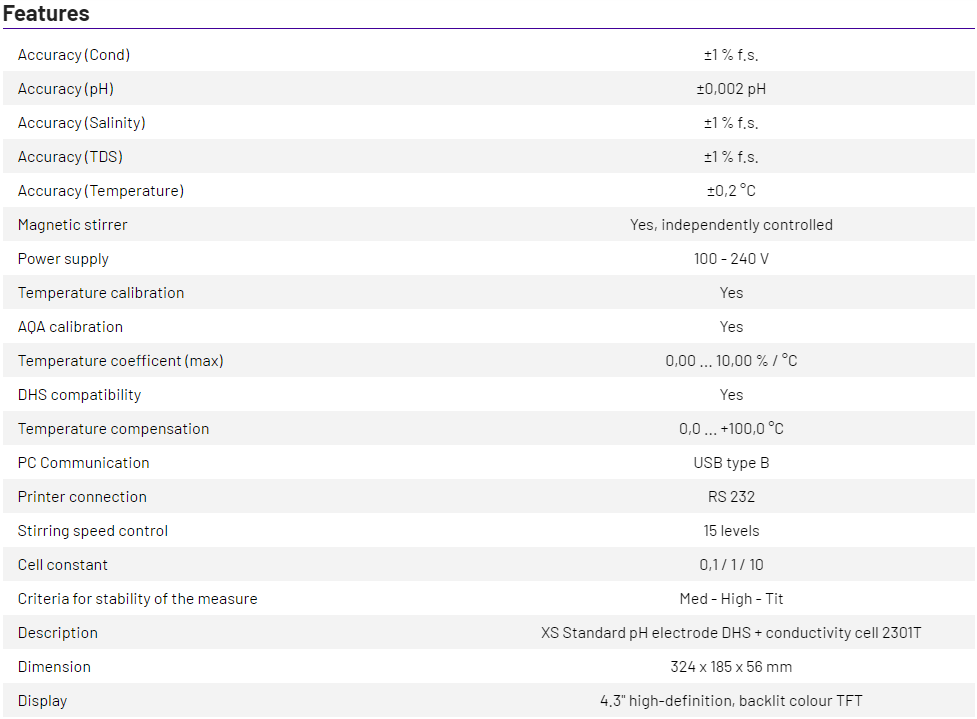Click the Accuracy (Cond) row label

click(x=74, y=55)
